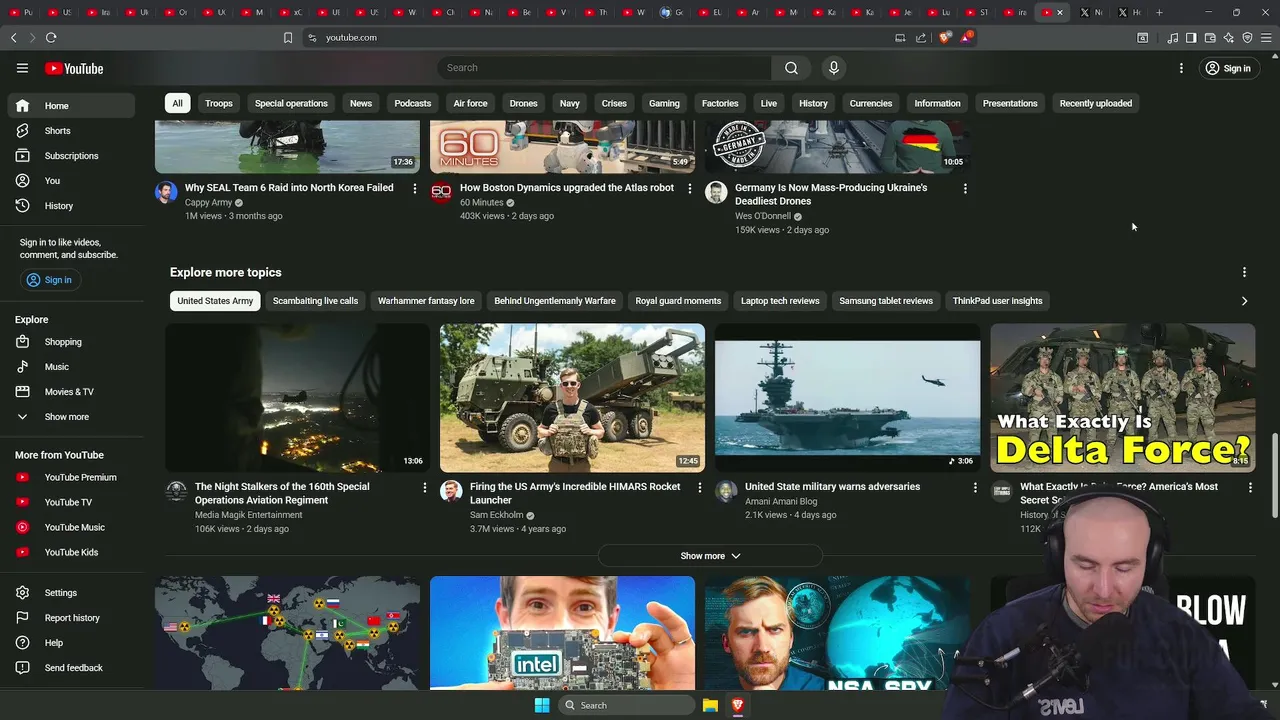Start voice search with microphone icon
This screenshot has width=1280, height=720.
(833, 68)
